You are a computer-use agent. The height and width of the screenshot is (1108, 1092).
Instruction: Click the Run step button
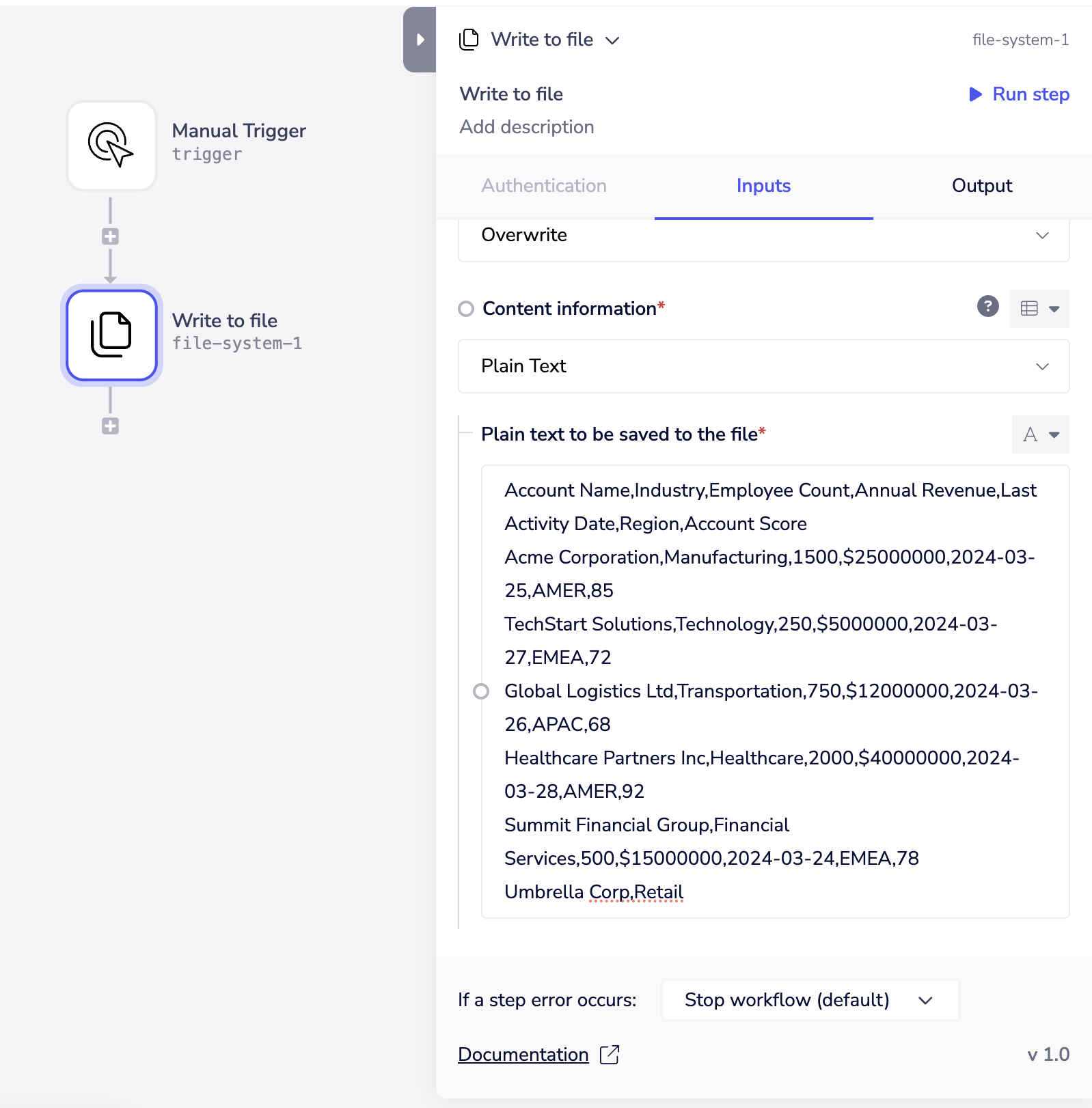pyautogui.click(x=1020, y=94)
